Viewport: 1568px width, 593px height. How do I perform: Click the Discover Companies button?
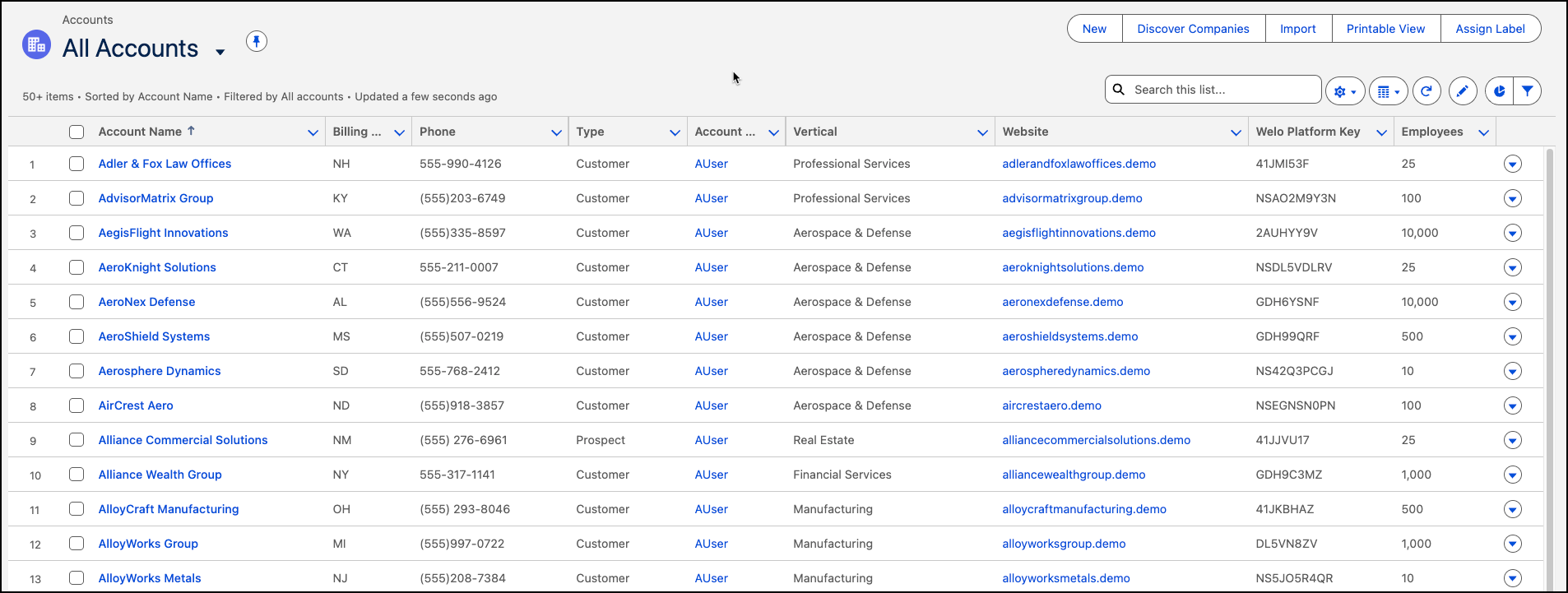1193,29
